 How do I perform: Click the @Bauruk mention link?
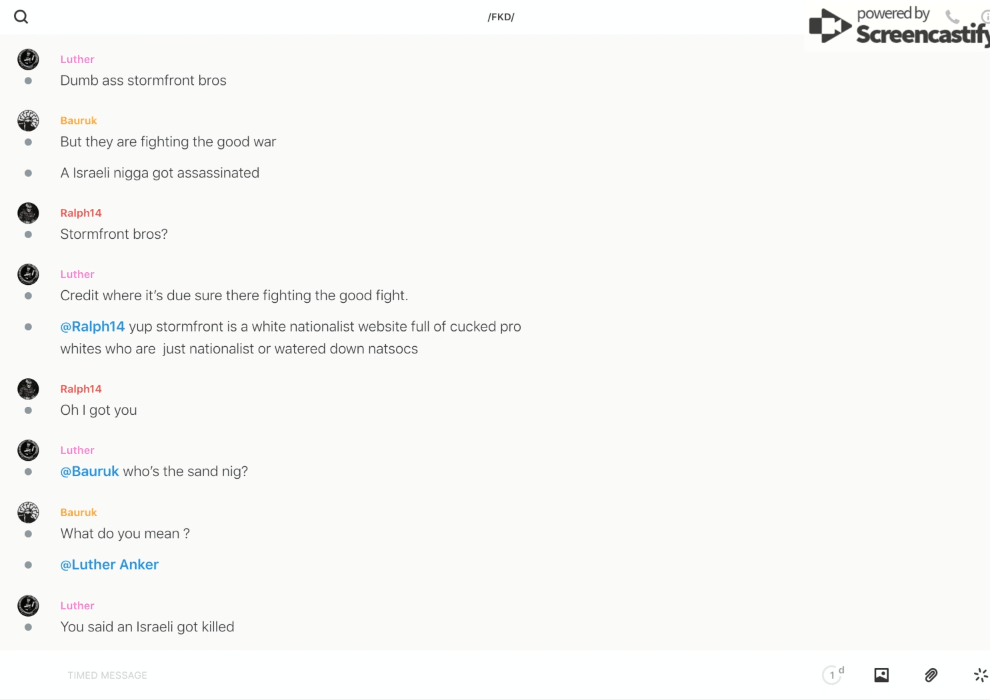point(89,471)
